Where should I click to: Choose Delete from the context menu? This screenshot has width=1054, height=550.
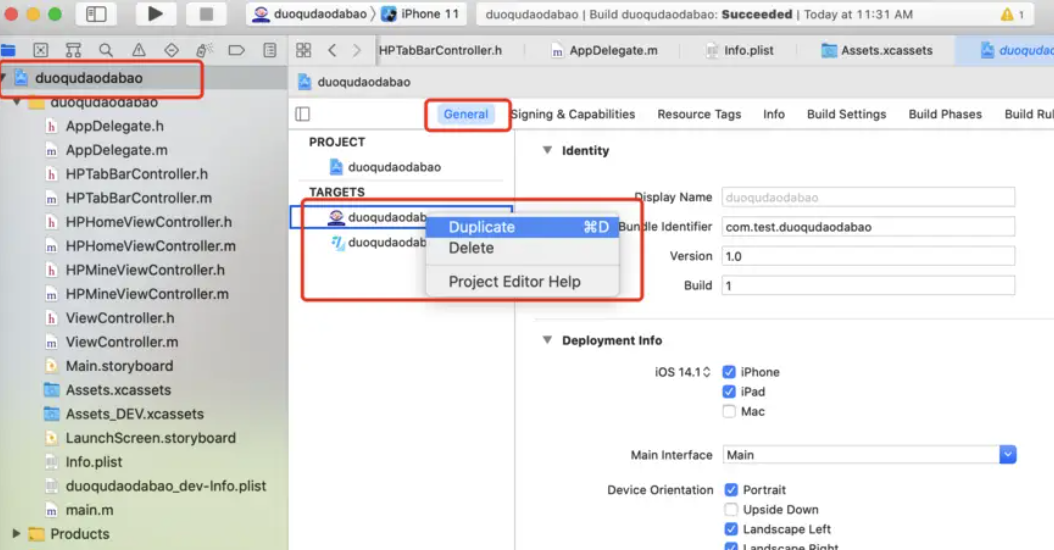tap(523, 248)
